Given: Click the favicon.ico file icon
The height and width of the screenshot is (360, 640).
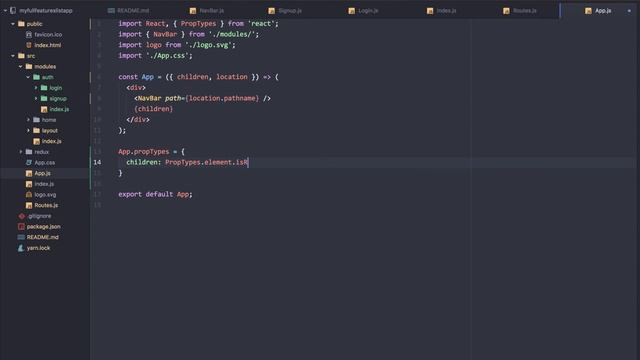Looking at the screenshot, I should tap(29, 35).
